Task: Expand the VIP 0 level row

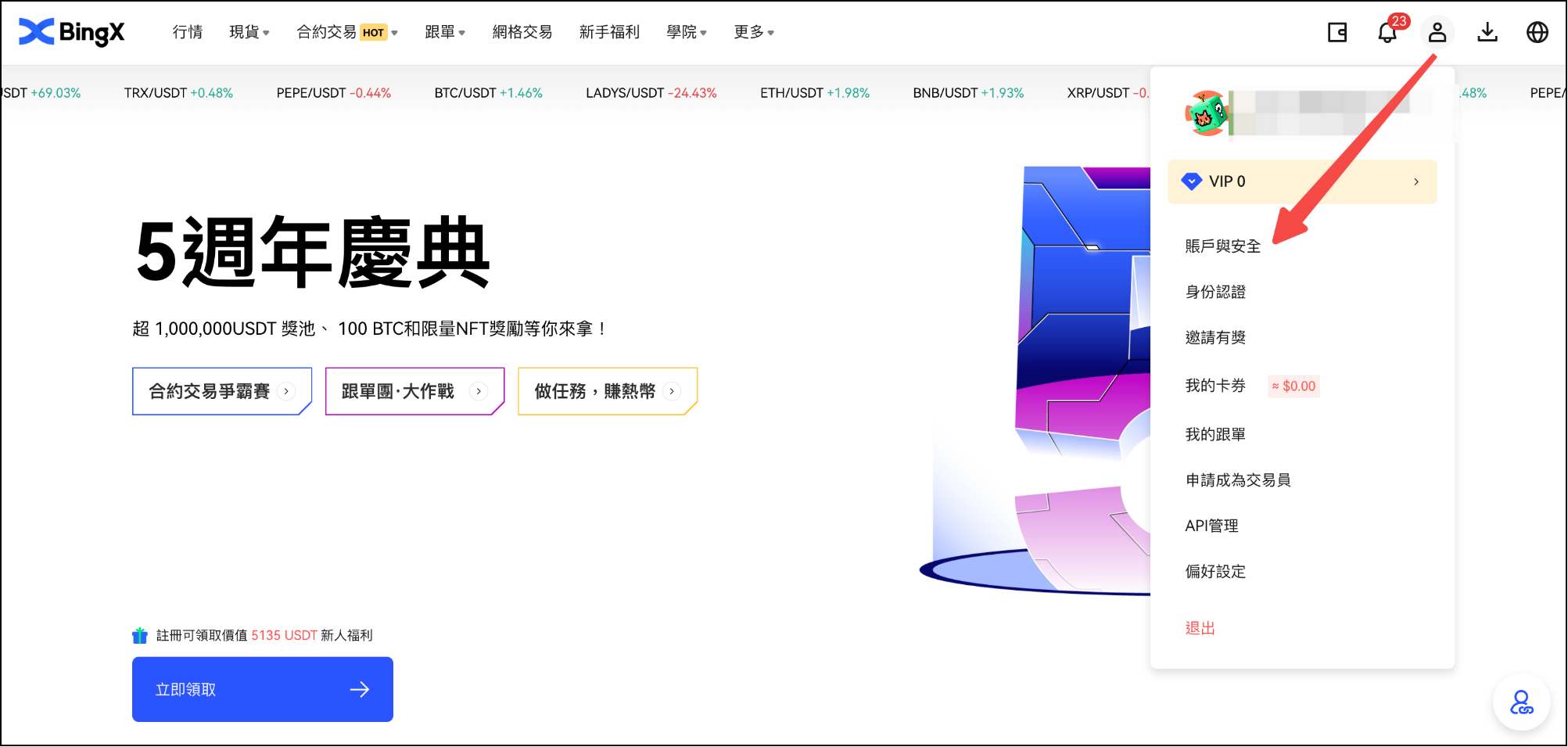Action: coord(1302,181)
